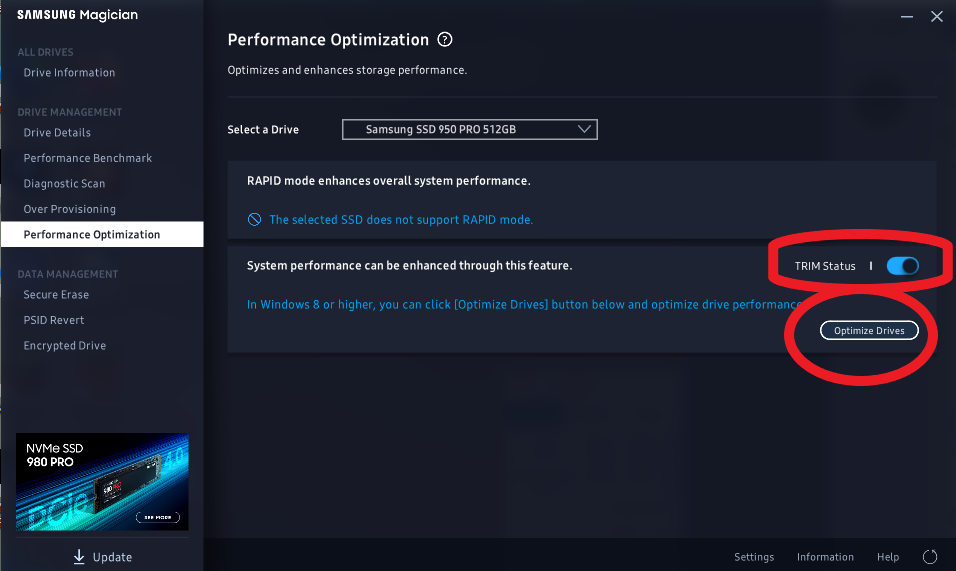Screen dimensions: 956x571
Task: Click the 'In Windows 8 or higher' instruction text
Action: pos(524,304)
